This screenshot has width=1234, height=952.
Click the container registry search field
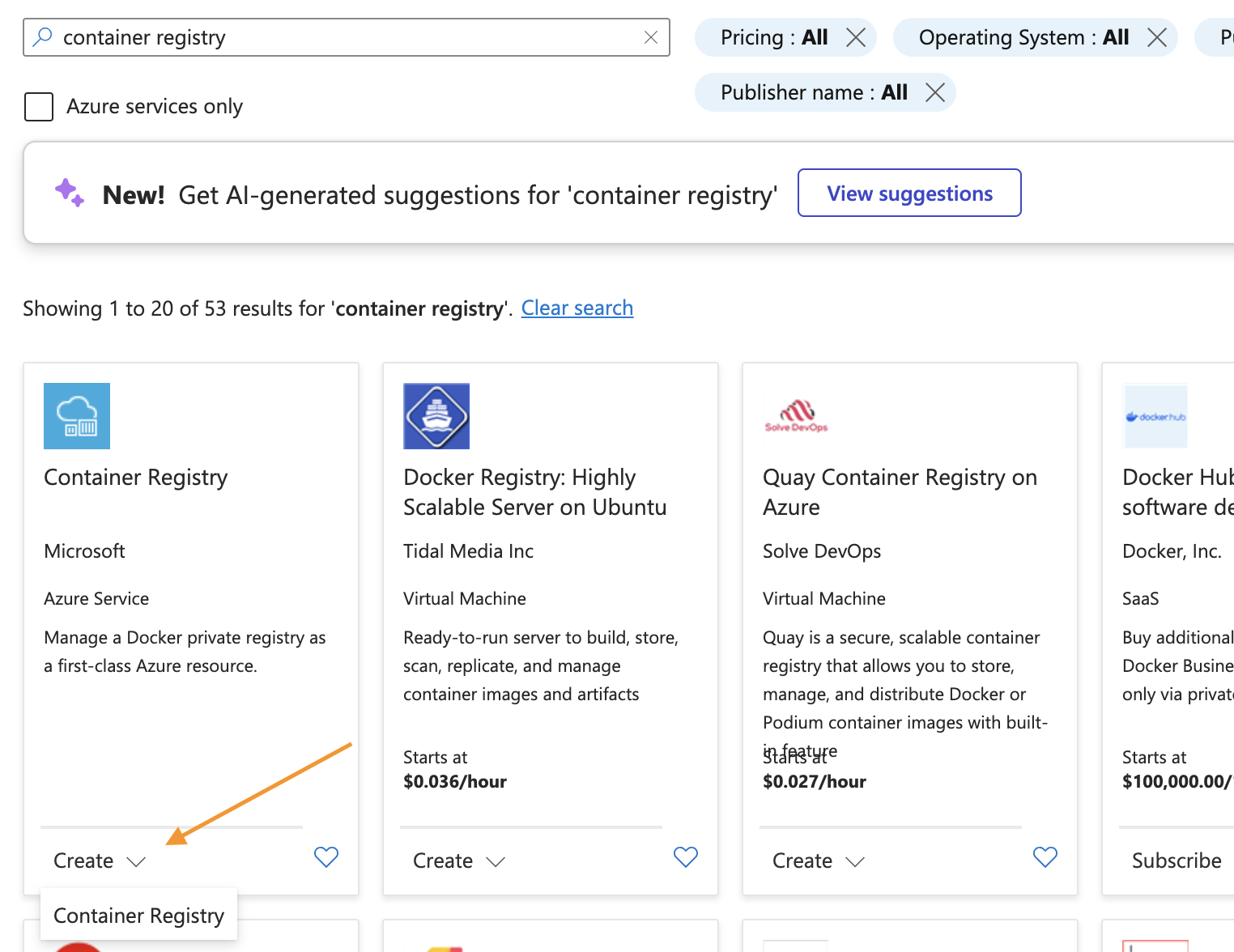pyautogui.click(x=347, y=37)
